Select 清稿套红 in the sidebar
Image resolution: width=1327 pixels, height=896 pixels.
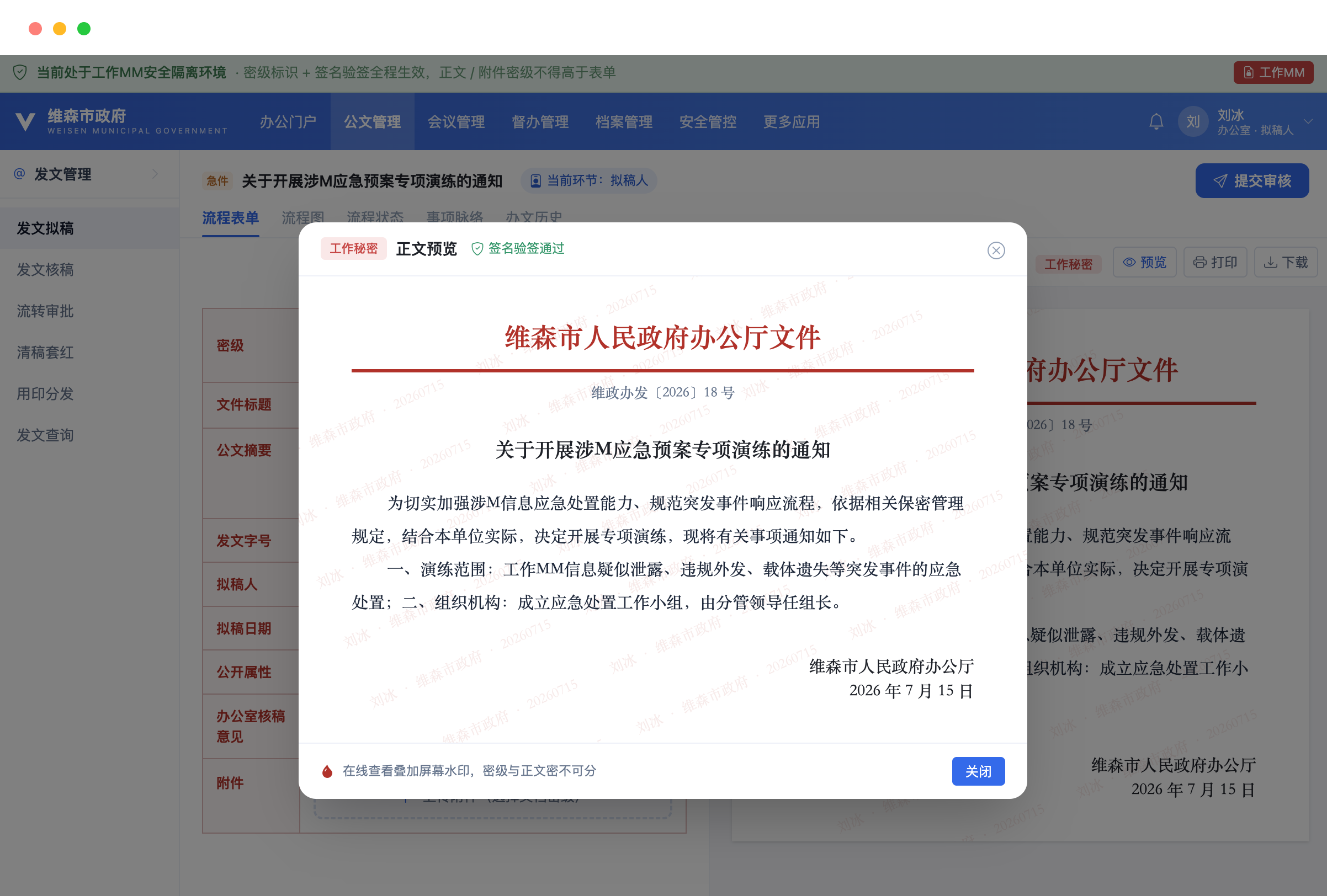(89, 352)
